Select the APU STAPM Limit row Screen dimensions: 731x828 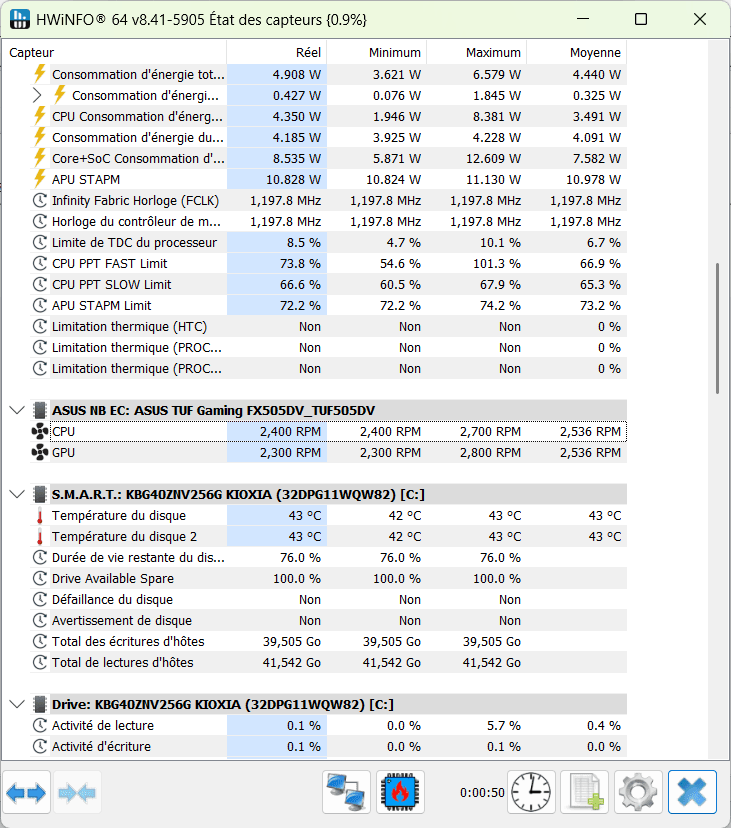[101, 306]
